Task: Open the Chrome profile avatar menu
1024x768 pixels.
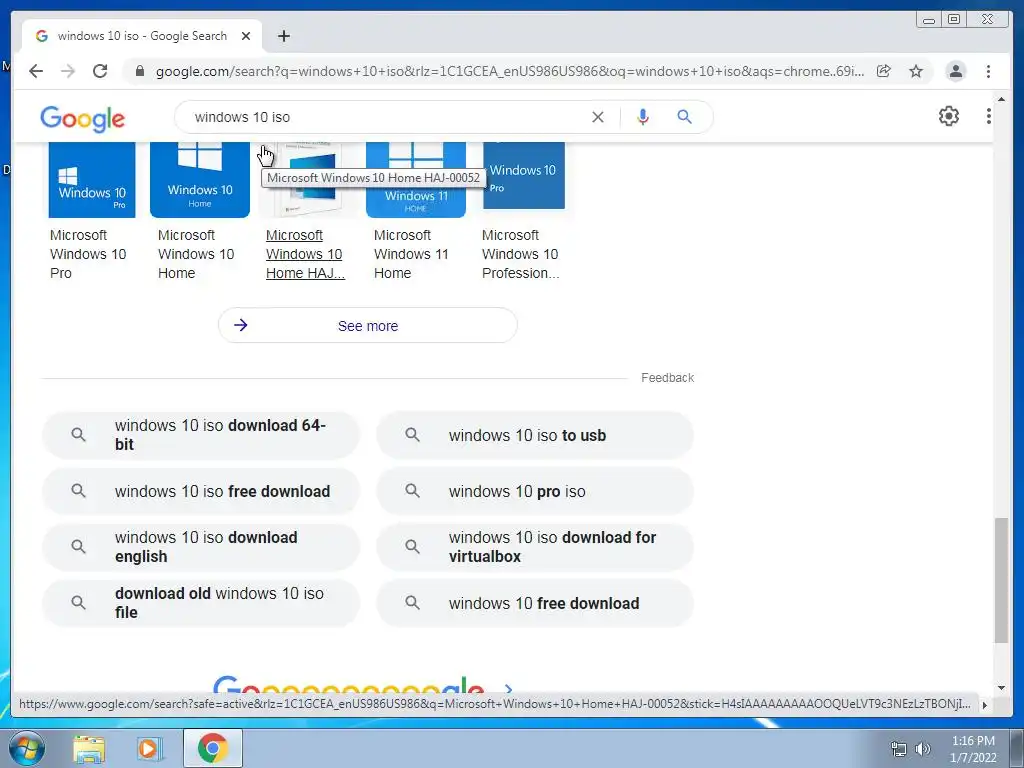Action: (x=955, y=71)
